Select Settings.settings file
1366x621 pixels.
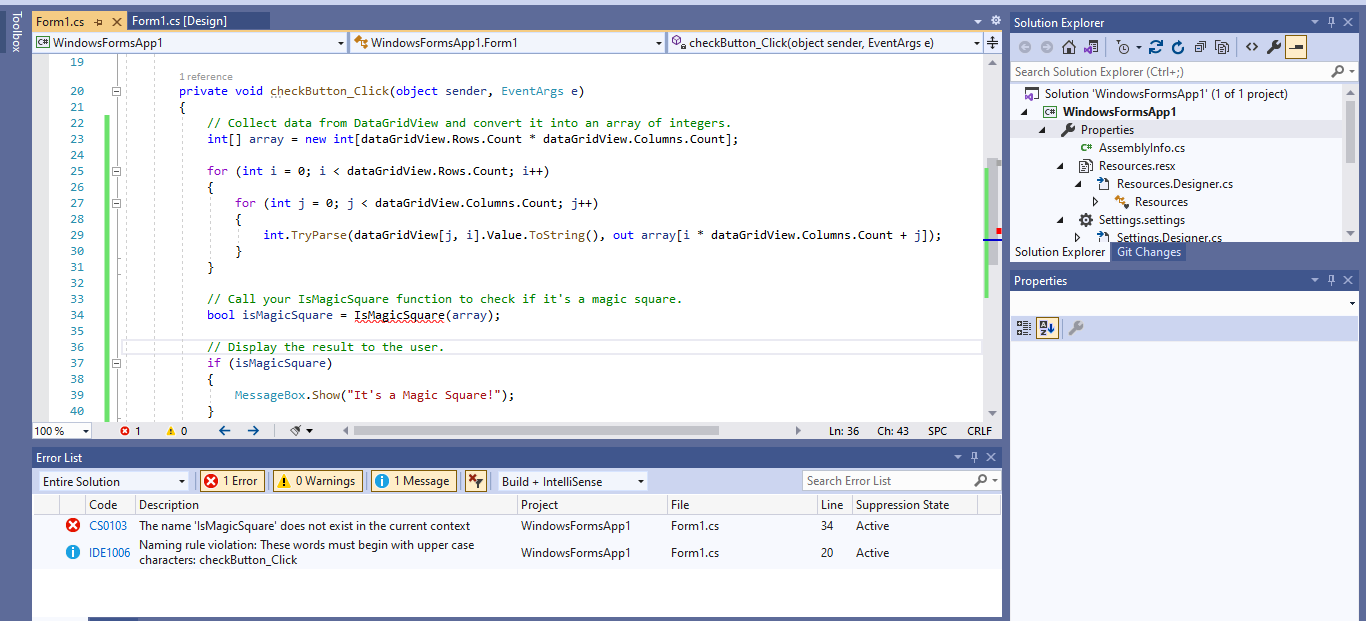(1141, 220)
